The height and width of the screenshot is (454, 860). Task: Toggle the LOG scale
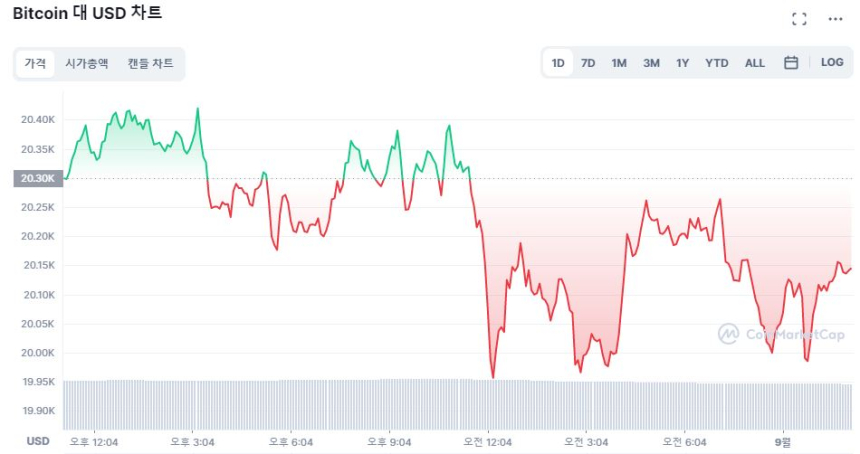tap(832, 62)
